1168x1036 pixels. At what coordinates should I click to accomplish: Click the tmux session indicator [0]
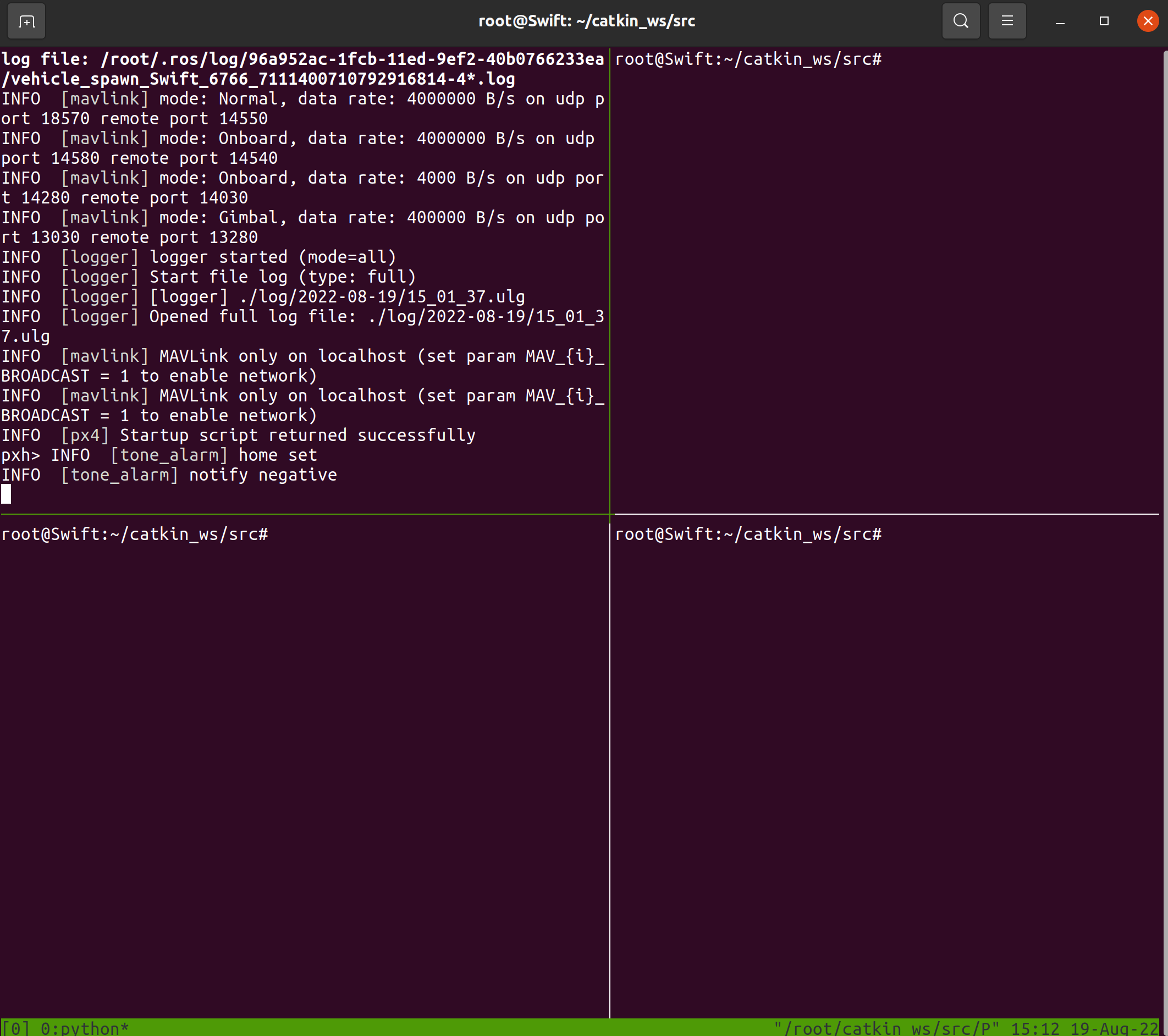coord(15,1028)
